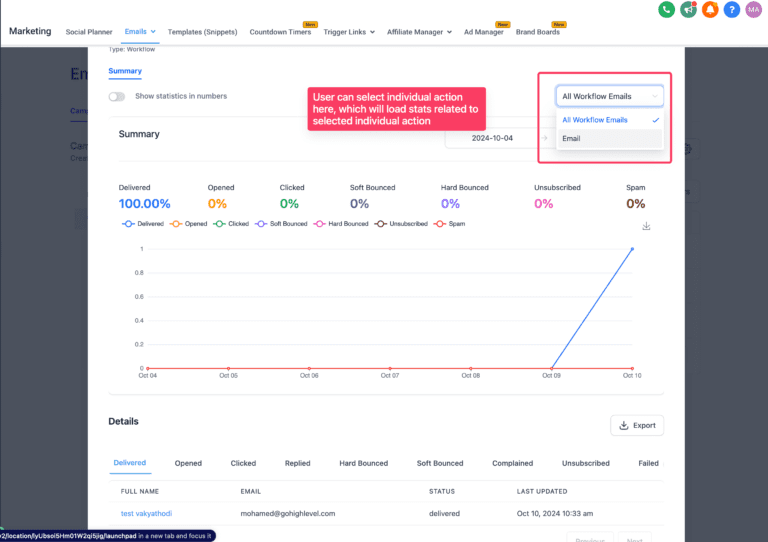Viewport: 768px width, 542px height.
Task: Click the Opened 0% statistic
Action: point(217,204)
